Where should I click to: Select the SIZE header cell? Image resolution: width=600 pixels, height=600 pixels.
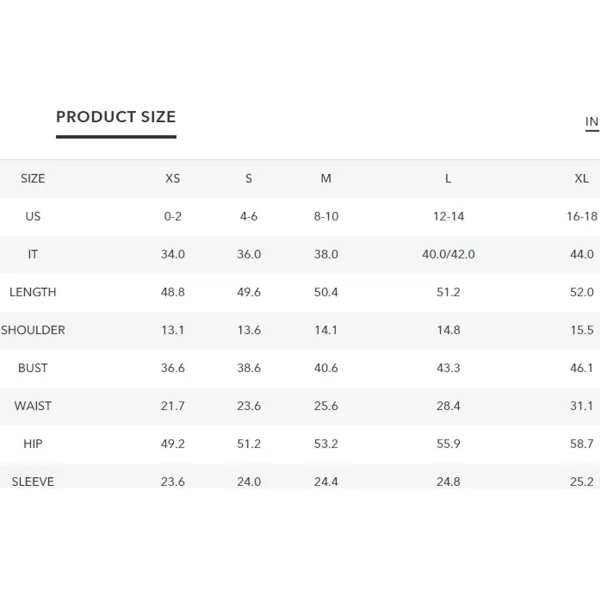tap(33, 178)
